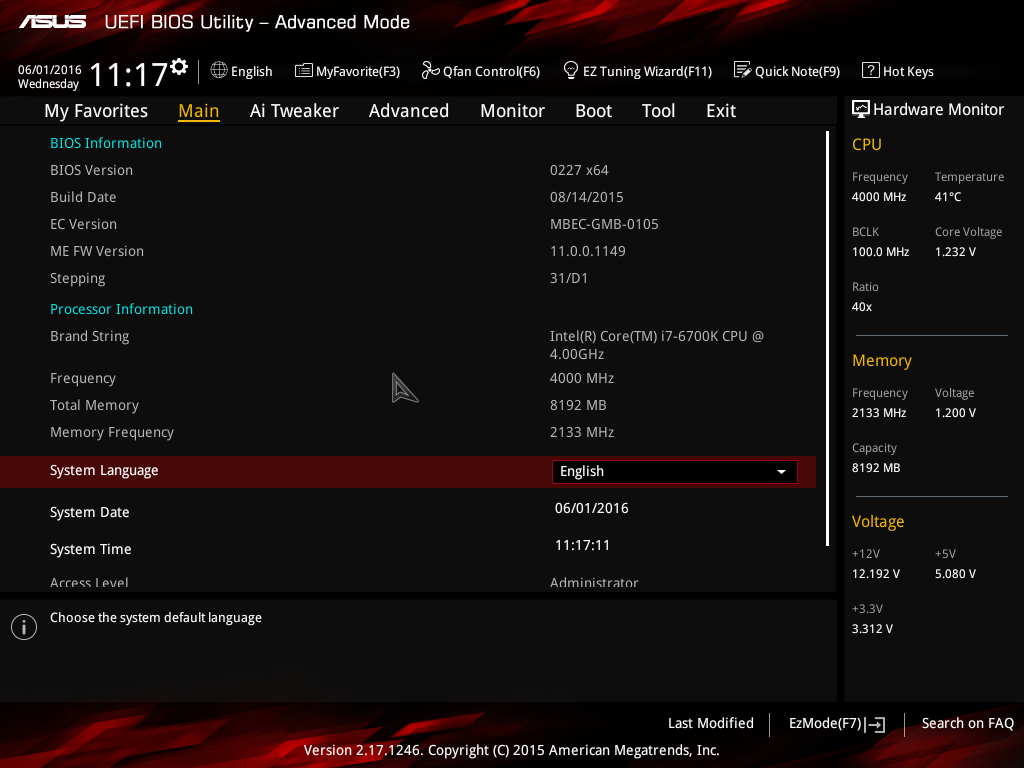
Task: Click the Stepping value 31/D1
Action: coord(569,278)
